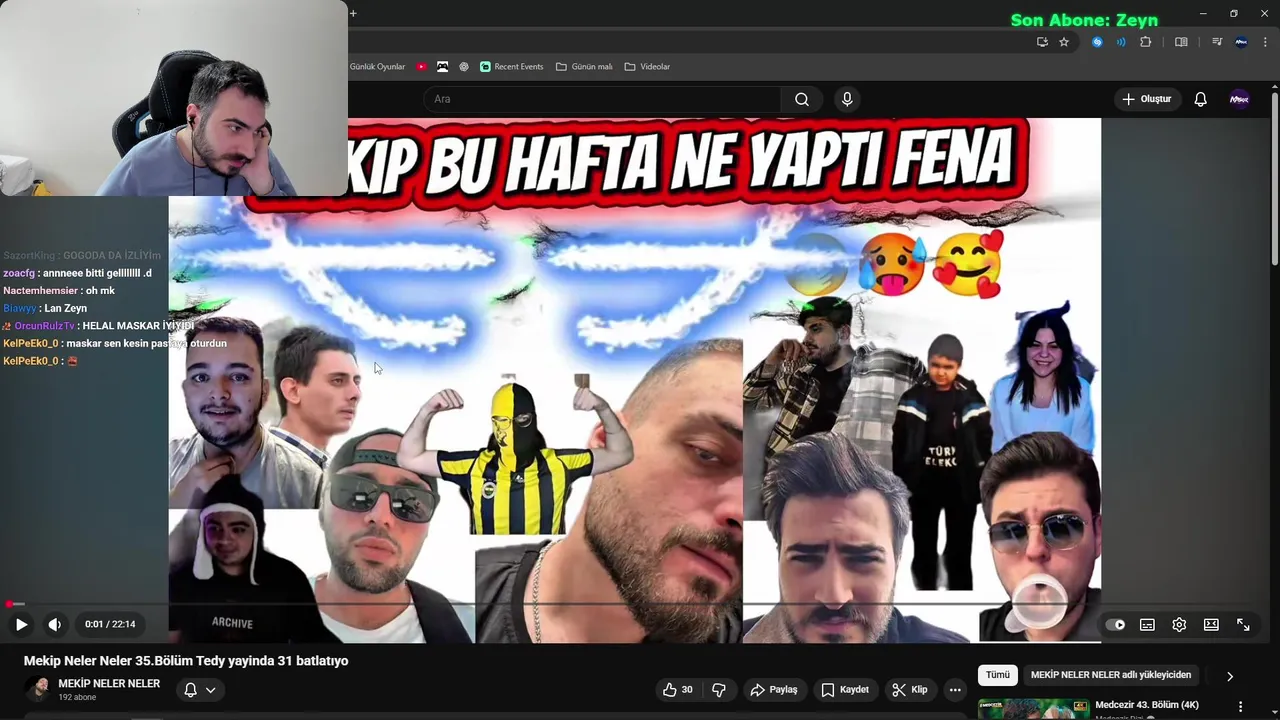The height and width of the screenshot is (720, 1280).
Task: Create a clip with Klip button
Action: pos(910,689)
